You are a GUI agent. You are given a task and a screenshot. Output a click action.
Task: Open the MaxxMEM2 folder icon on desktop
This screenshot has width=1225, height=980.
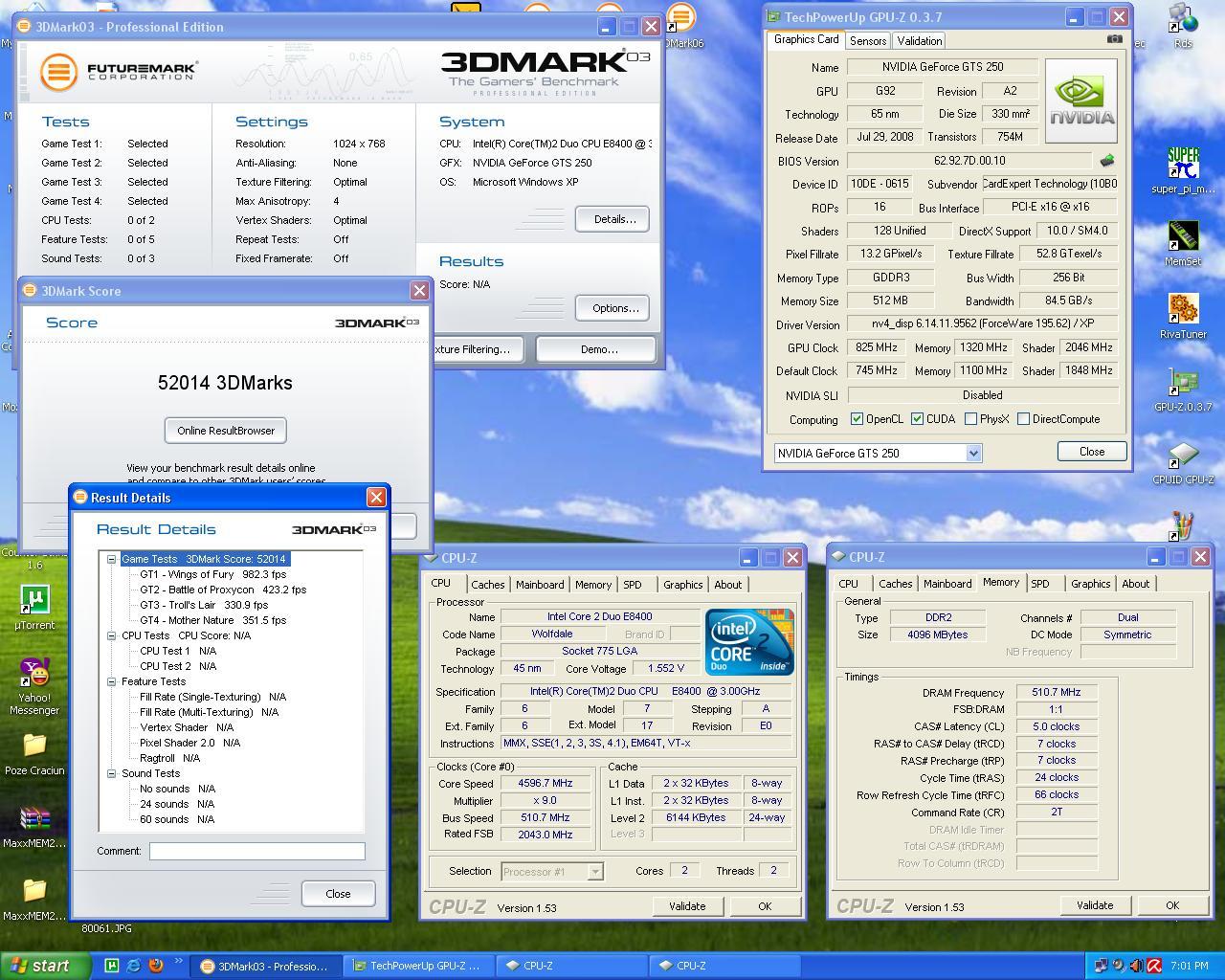[x=34, y=899]
